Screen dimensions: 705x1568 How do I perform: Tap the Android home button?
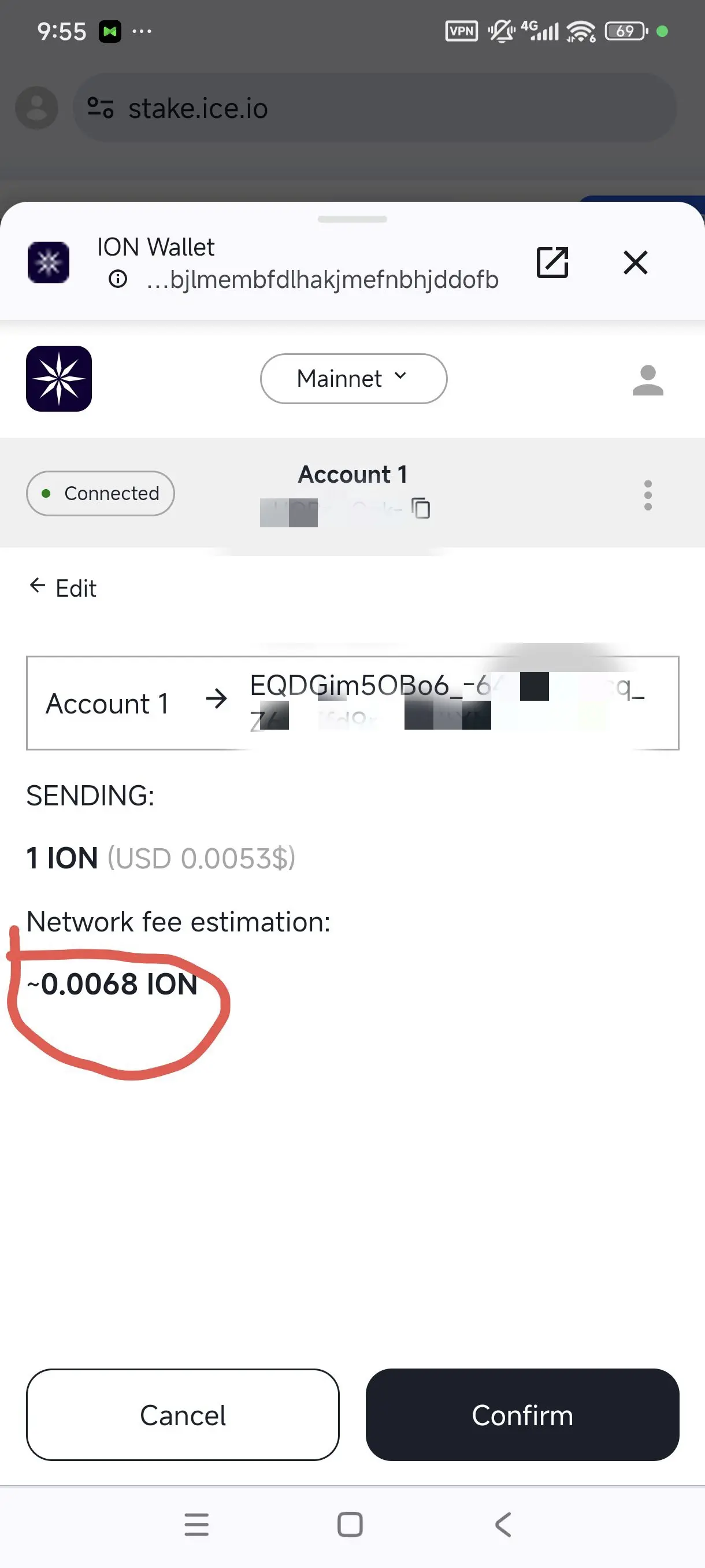[x=350, y=1525]
